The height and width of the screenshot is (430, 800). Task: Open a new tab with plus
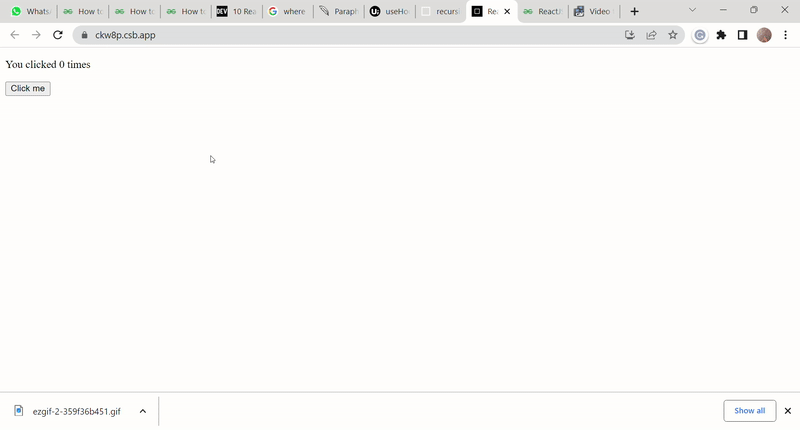click(x=634, y=11)
